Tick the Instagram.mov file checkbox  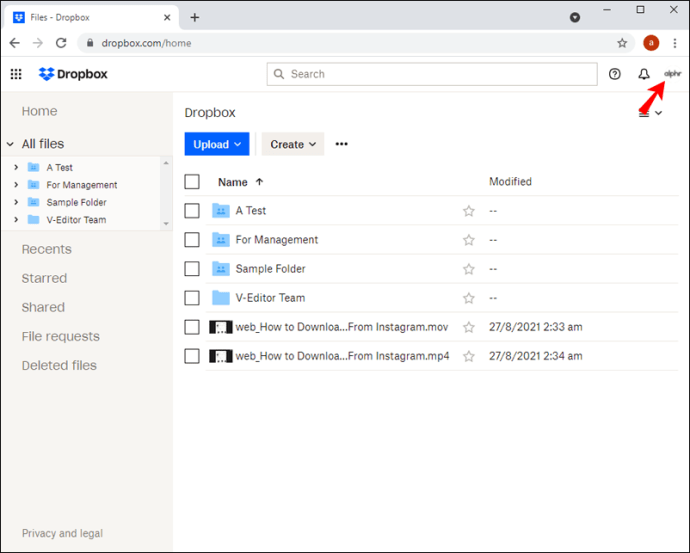tap(192, 327)
